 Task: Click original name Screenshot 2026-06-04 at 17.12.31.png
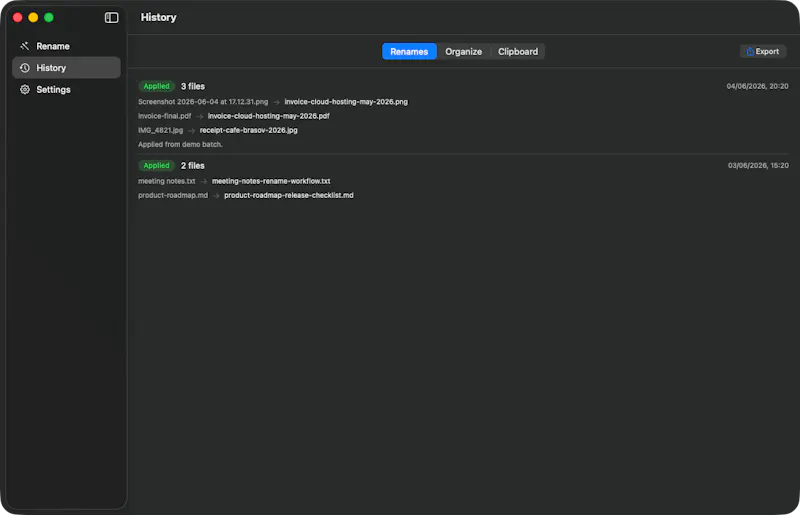pos(203,102)
